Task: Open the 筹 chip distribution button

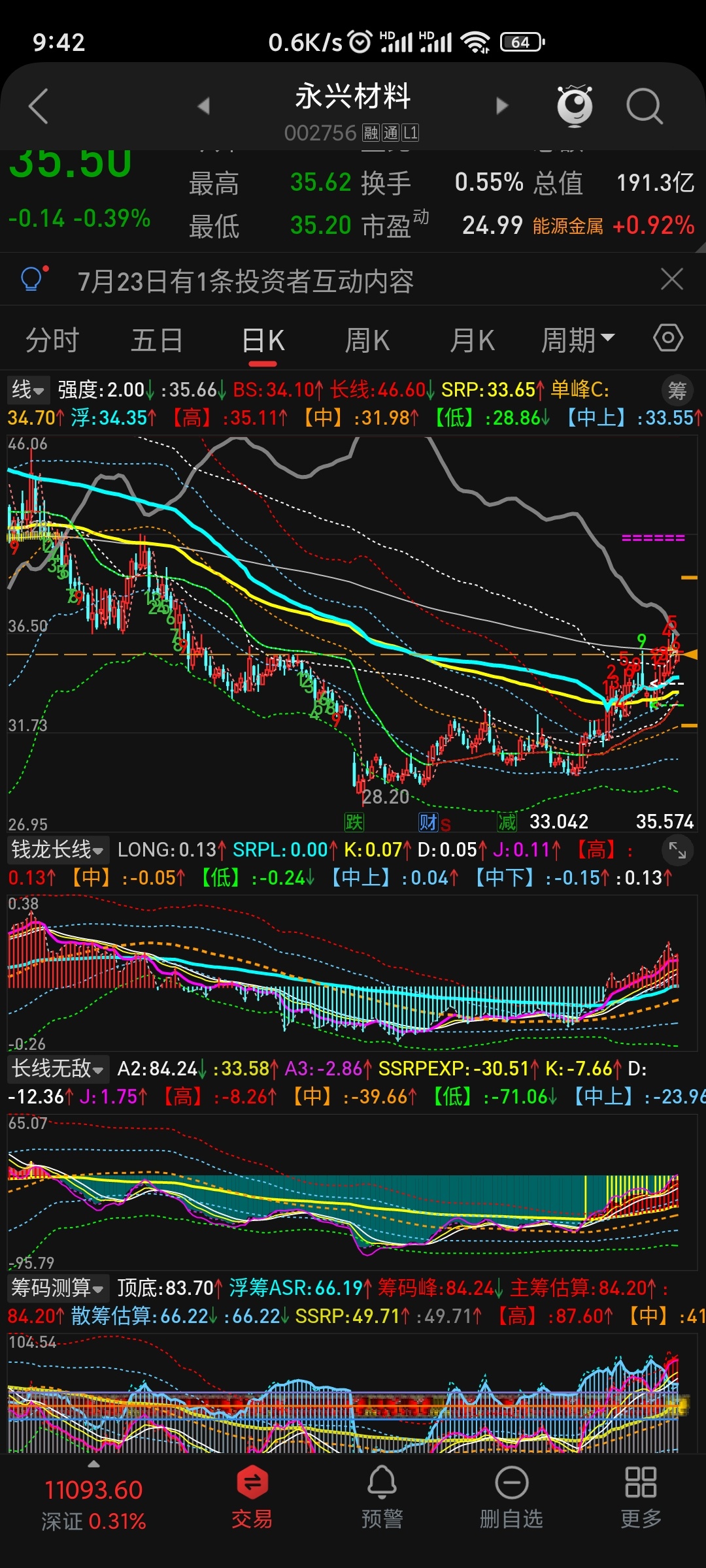Action: click(x=677, y=391)
